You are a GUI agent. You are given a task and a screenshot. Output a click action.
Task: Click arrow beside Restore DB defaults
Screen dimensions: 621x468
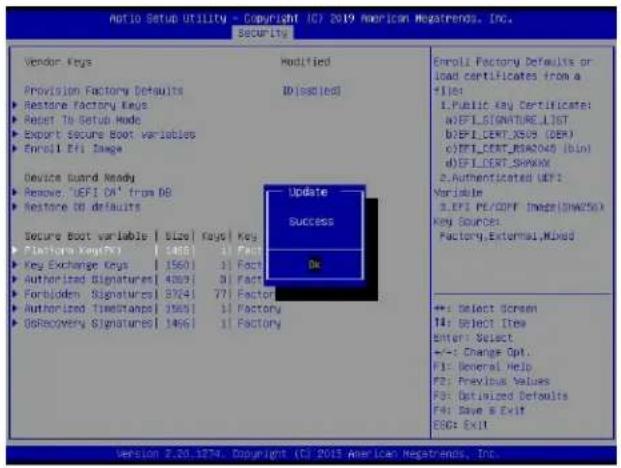tap(15, 207)
